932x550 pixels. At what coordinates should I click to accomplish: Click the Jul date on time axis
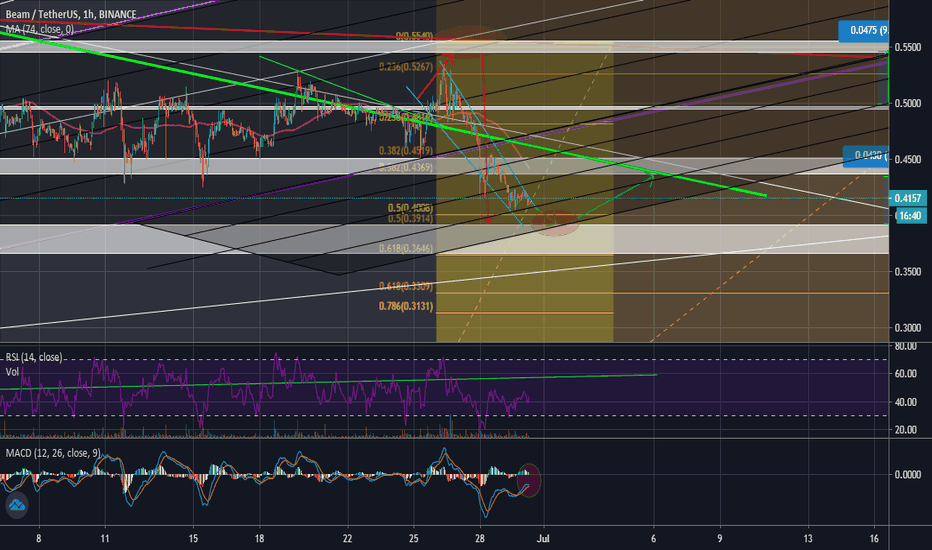tap(543, 539)
